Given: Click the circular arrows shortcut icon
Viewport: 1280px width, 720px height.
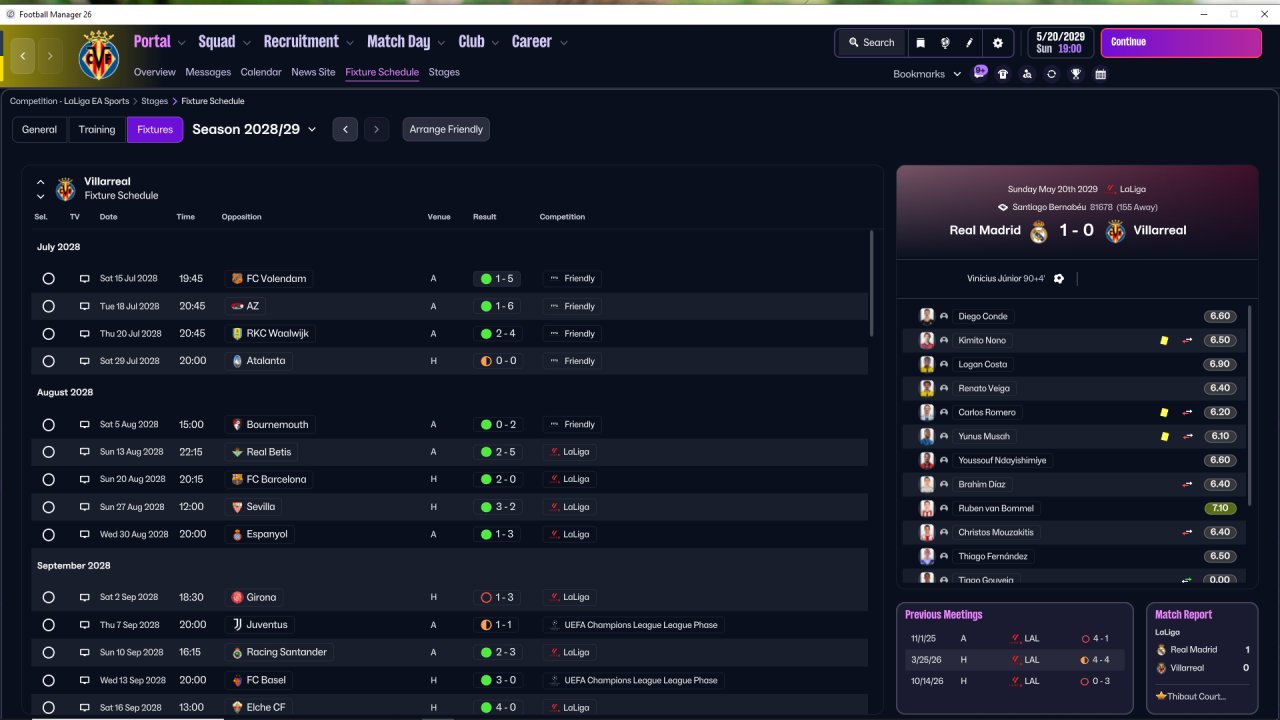Looking at the screenshot, I should pyautogui.click(x=1051, y=74).
